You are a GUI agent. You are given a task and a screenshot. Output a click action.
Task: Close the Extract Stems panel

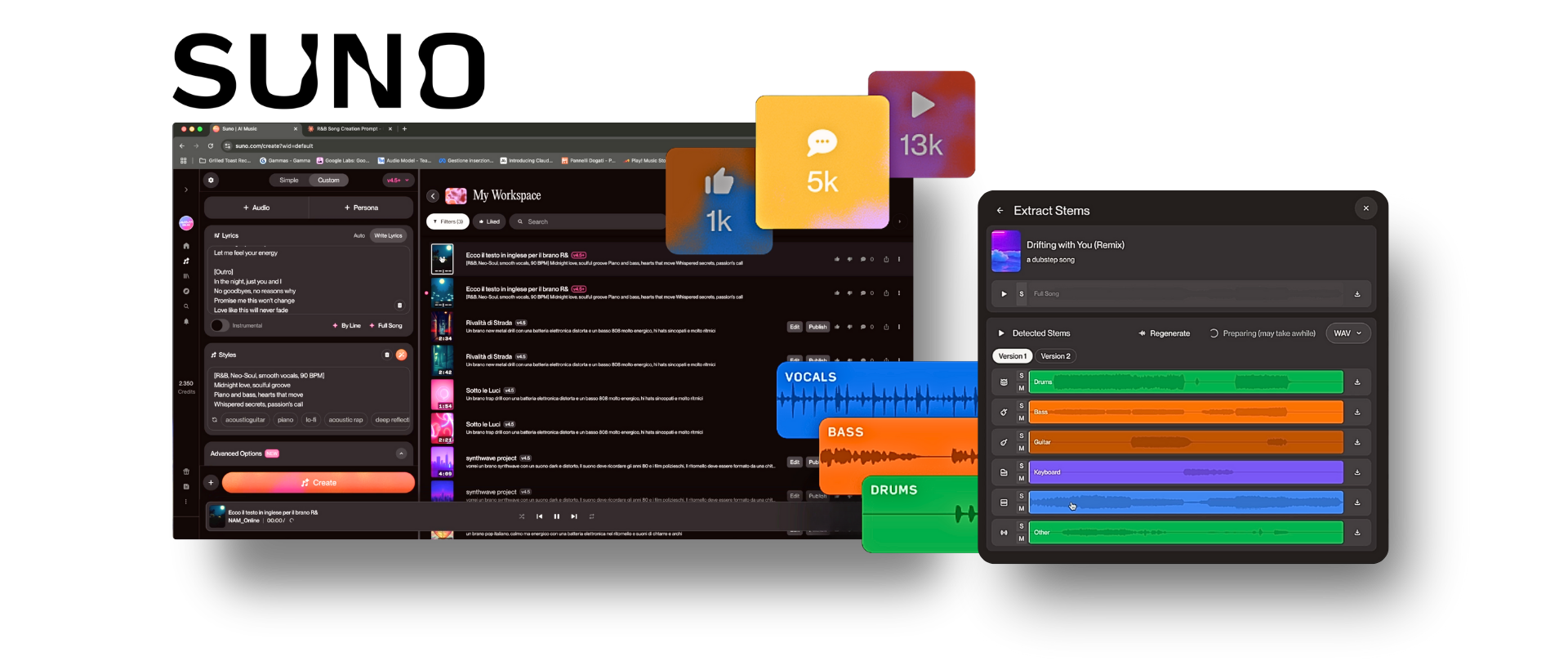tap(1365, 208)
